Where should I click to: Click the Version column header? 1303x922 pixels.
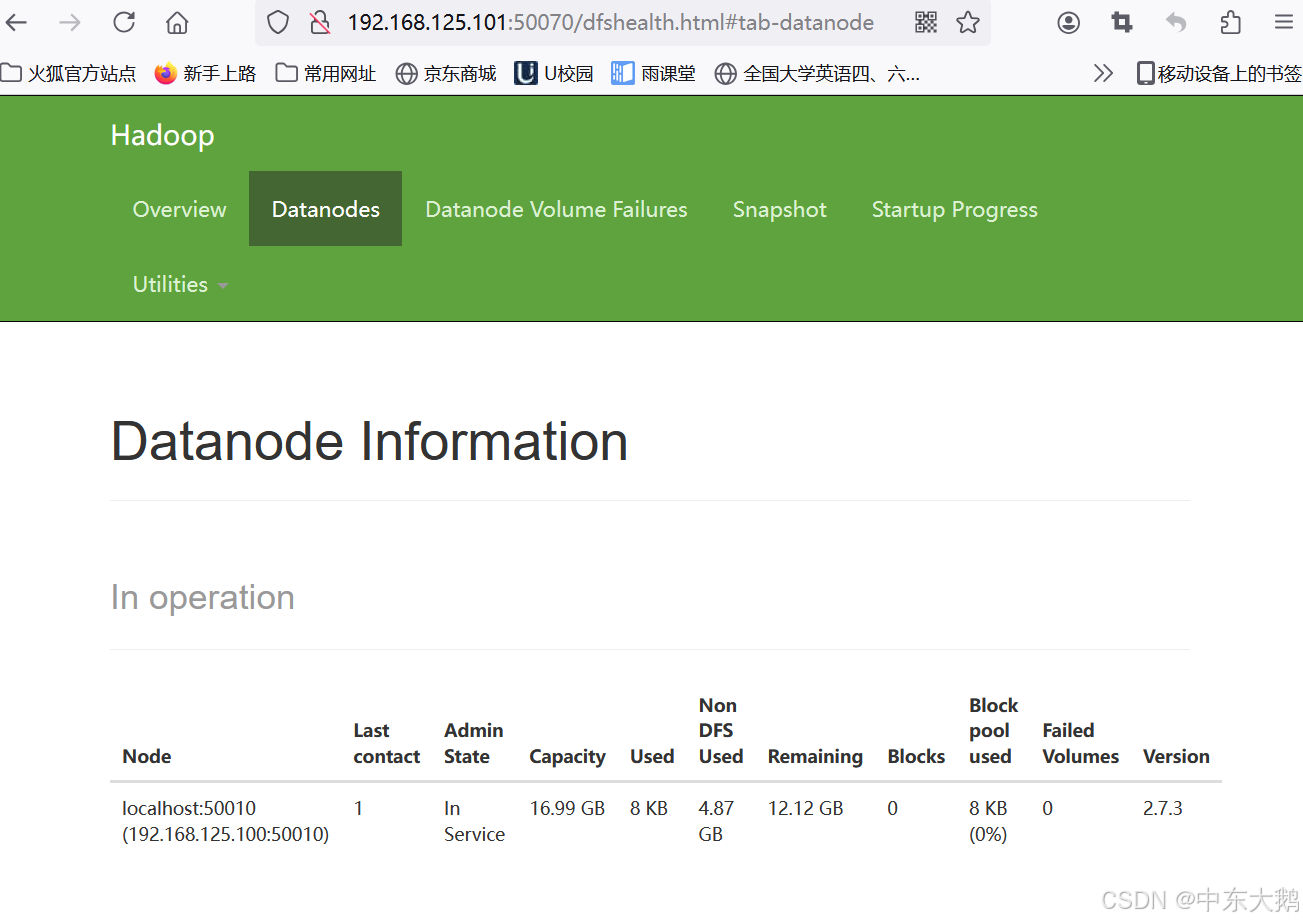tap(1176, 756)
